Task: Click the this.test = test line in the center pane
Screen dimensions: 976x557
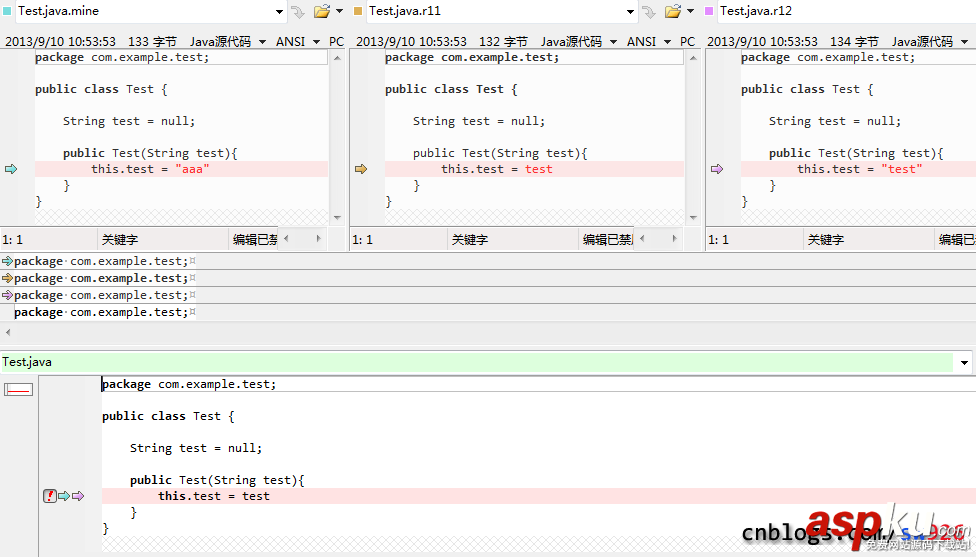Action: (x=534, y=169)
